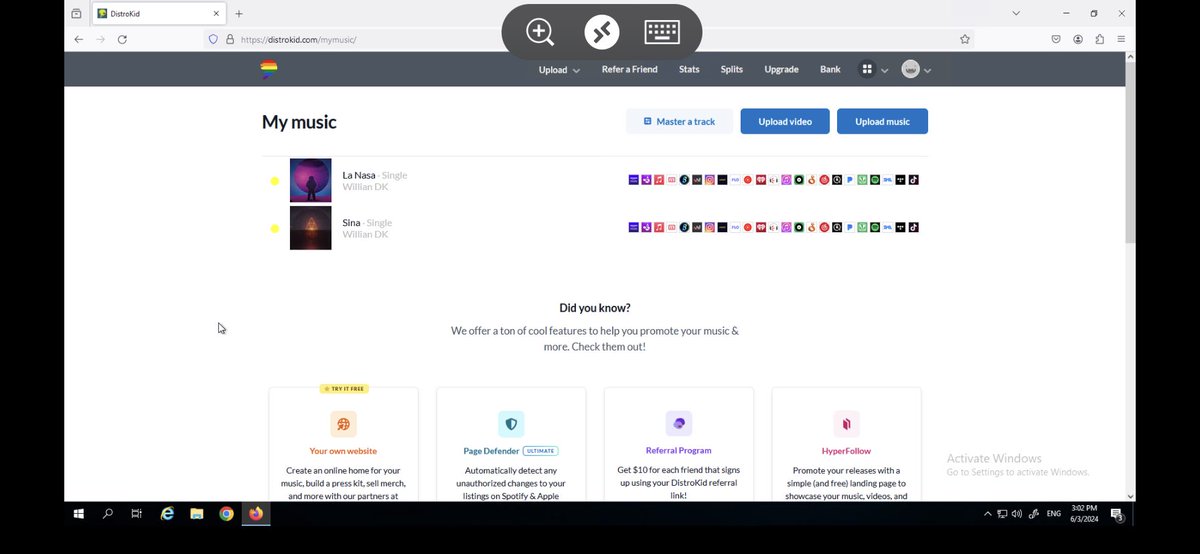Click the Pandora icon in Sina row
This screenshot has height=554, width=1200.
click(x=849, y=227)
